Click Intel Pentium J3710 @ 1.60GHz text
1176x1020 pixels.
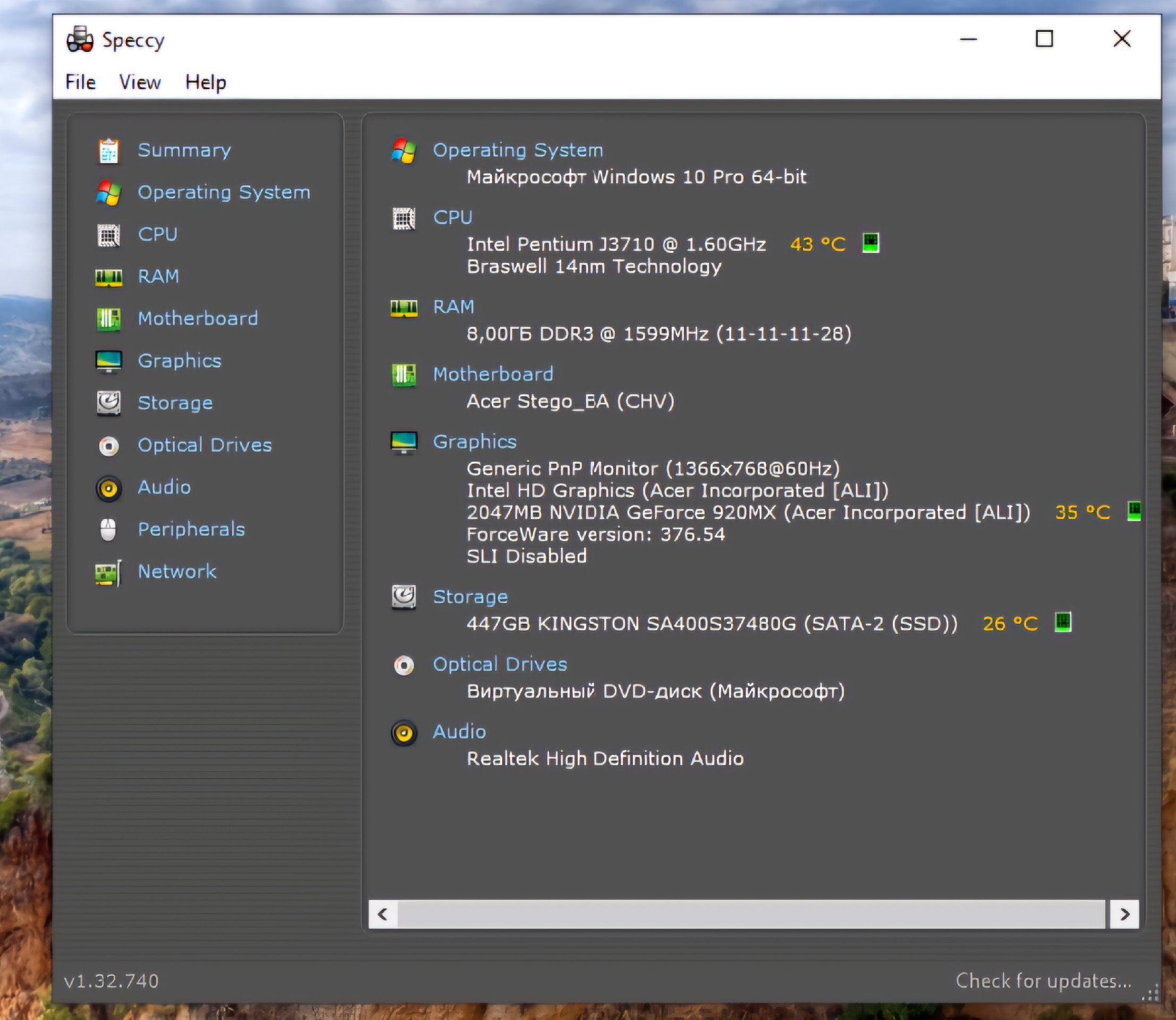(x=616, y=244)
